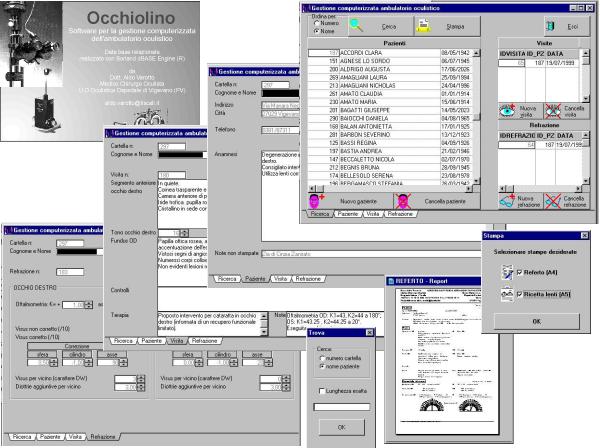Select patient BELLESOLD SERENA row
This screenshot has height=448, width=600.
point(390,175)
